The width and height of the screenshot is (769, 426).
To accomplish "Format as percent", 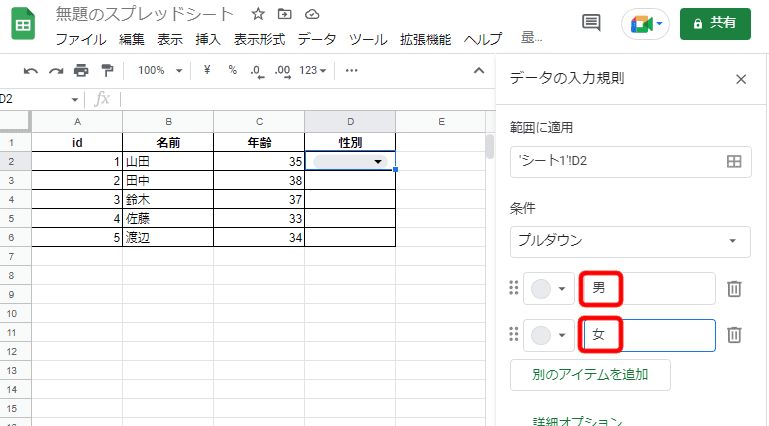I will point(232,70).
